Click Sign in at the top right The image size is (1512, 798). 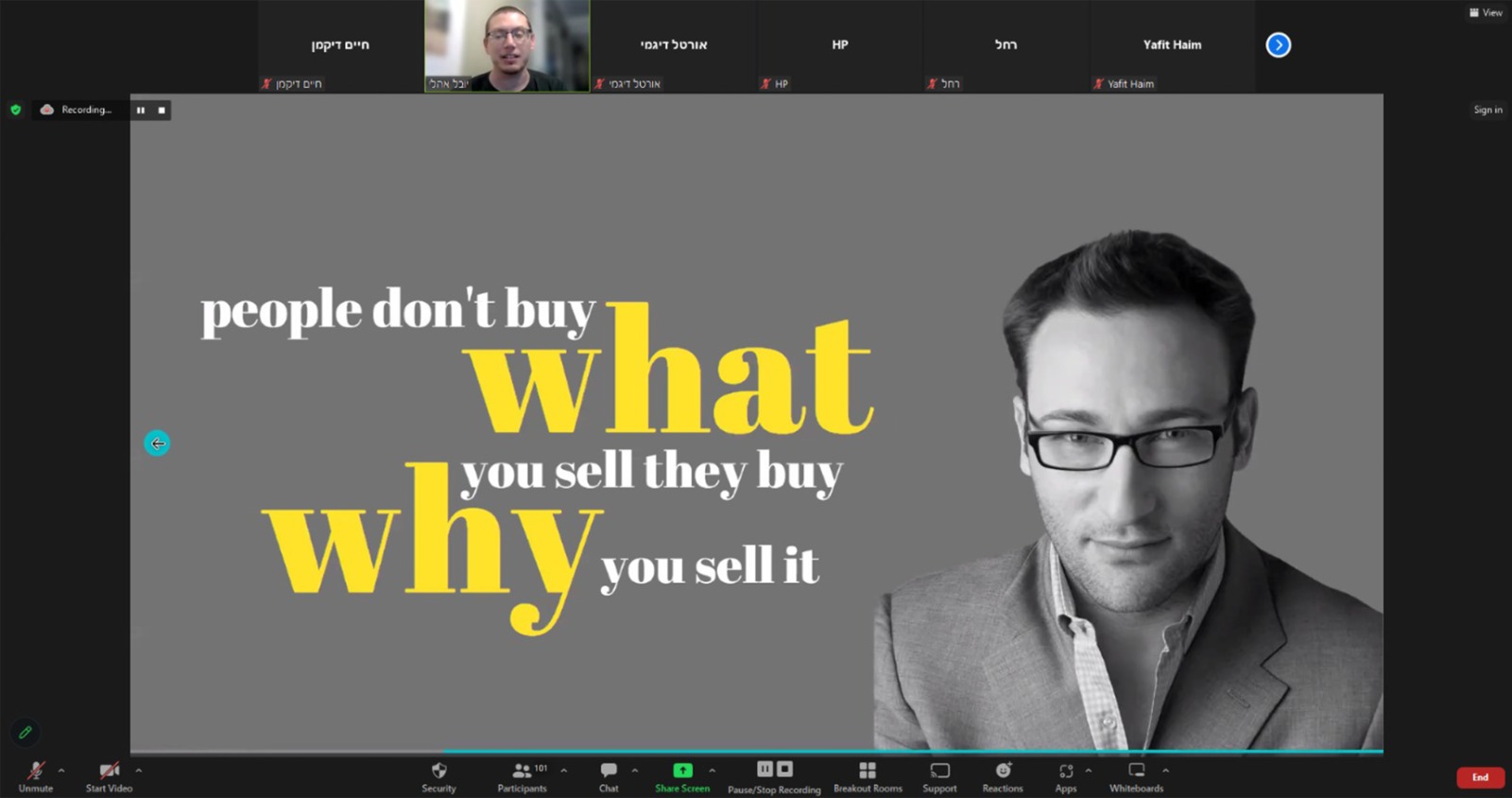pos(1487,110)
